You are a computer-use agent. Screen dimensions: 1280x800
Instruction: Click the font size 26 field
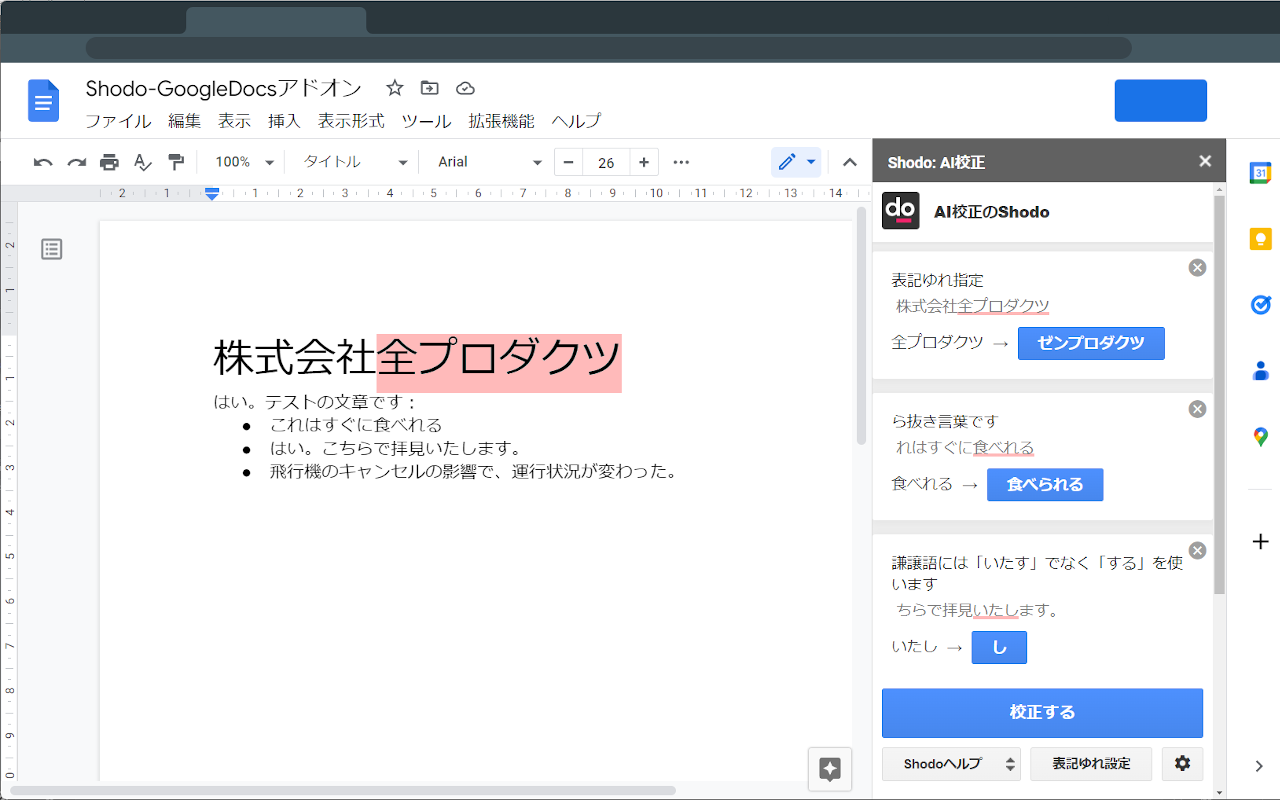(x=606, y=162)
